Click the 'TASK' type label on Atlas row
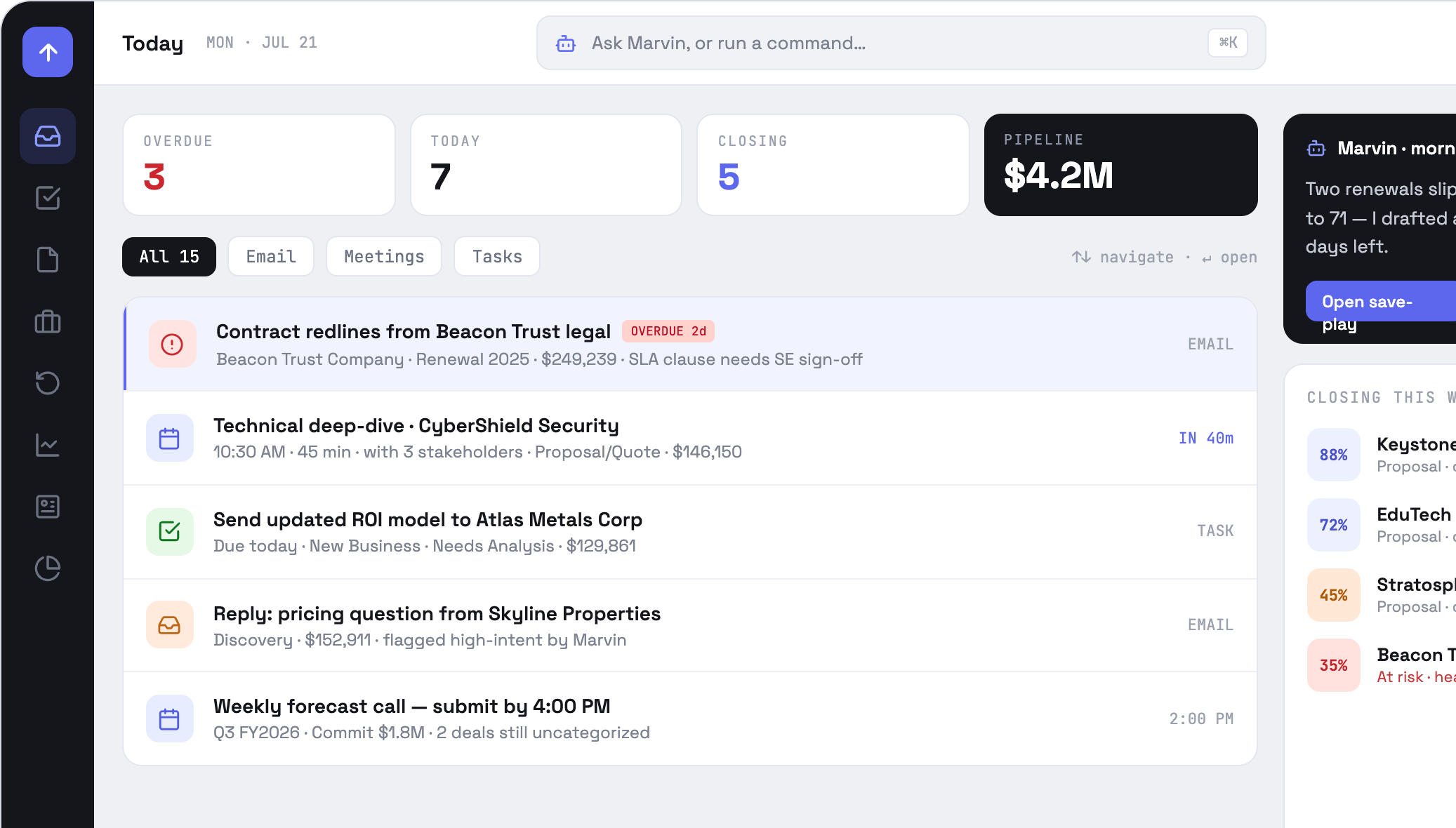 [x=1215, y=530]
